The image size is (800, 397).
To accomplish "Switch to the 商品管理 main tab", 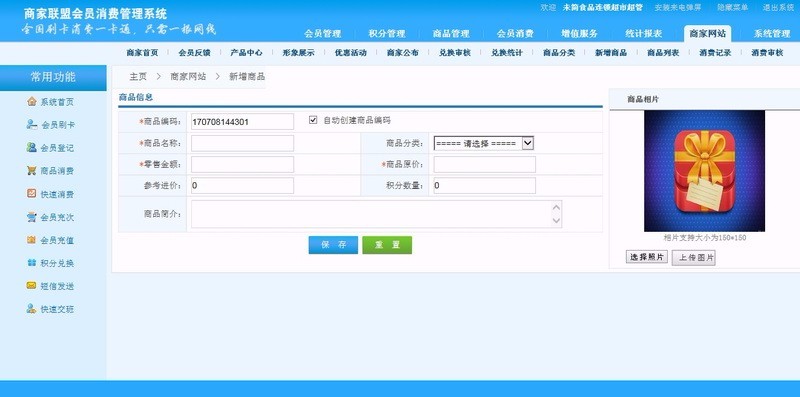I will pyautogui.click(x=451, y=34).
